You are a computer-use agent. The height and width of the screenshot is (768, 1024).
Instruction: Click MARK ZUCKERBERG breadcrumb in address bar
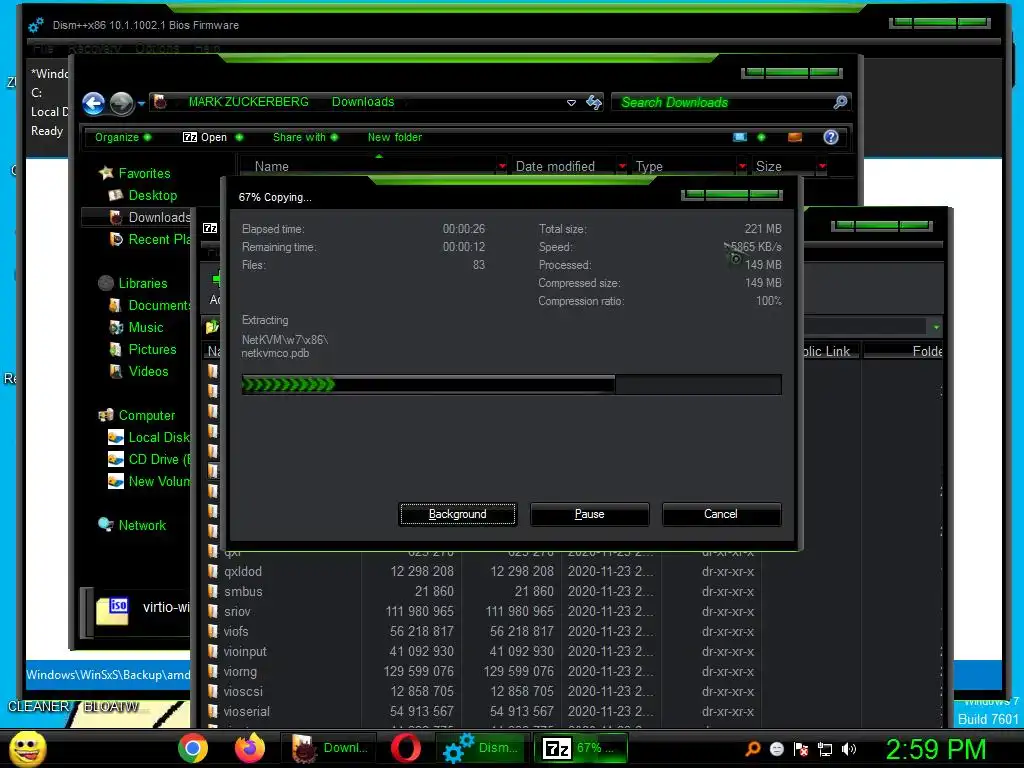[248, 102]
